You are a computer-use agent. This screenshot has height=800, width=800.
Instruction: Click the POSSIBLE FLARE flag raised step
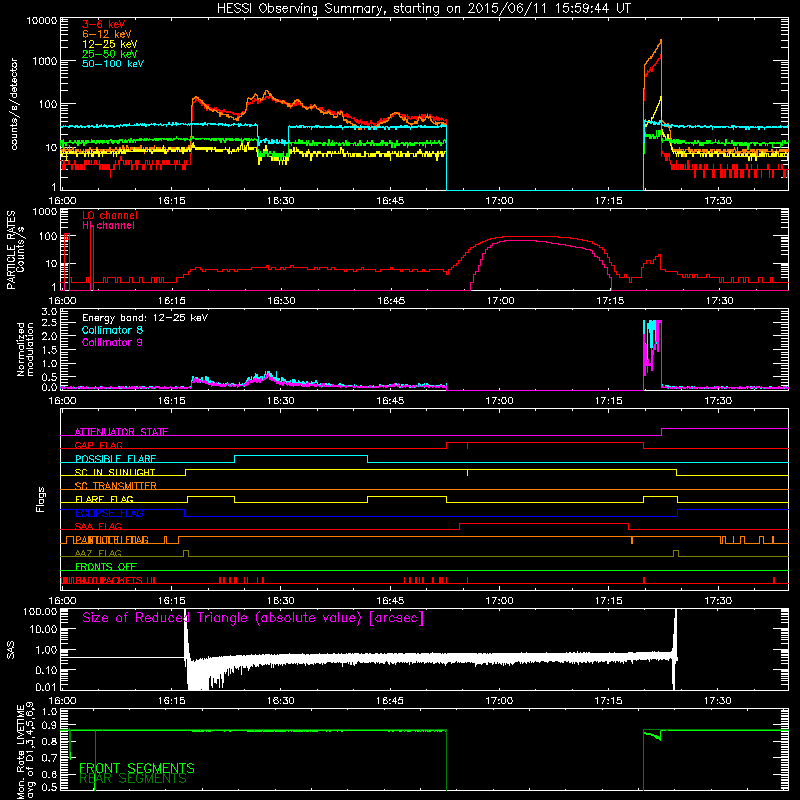pyautogui.click(x=301, y=456)
